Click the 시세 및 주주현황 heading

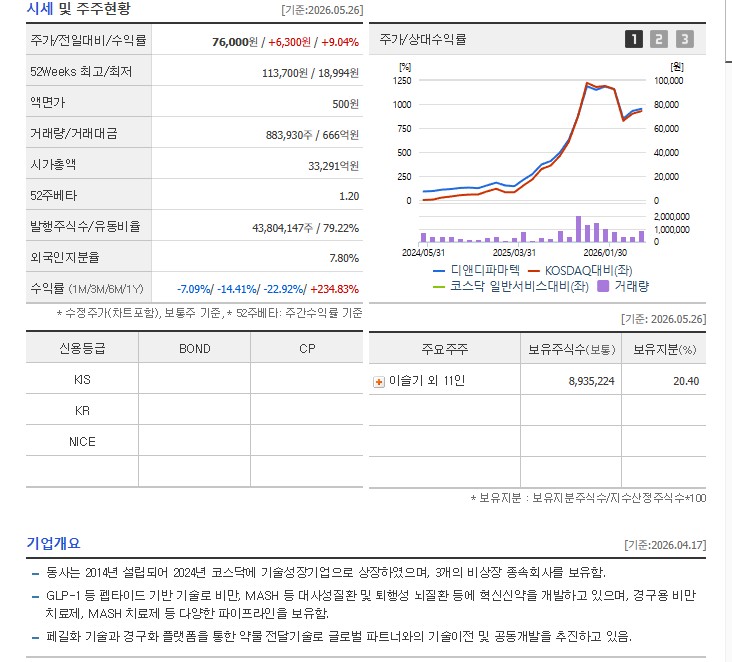[x=78, y=8]
